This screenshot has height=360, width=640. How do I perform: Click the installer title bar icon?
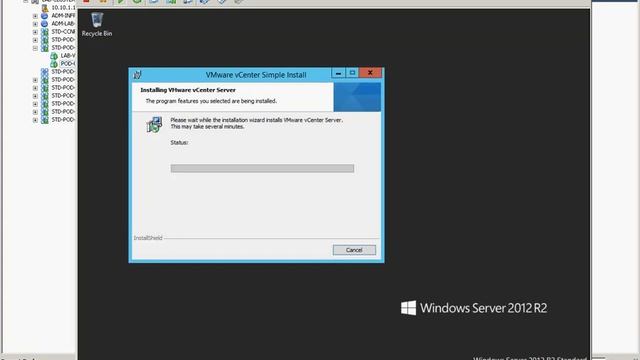[138, 75]
